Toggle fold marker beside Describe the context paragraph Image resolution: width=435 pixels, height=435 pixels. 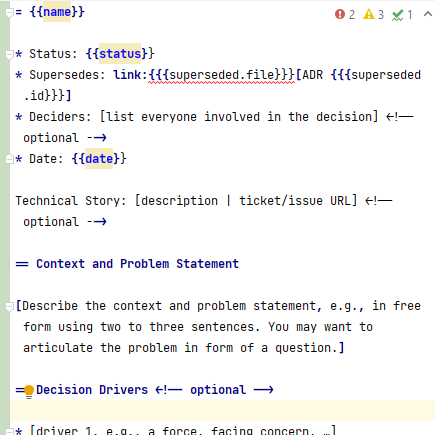pyautogui.click(x=9, y=306)
